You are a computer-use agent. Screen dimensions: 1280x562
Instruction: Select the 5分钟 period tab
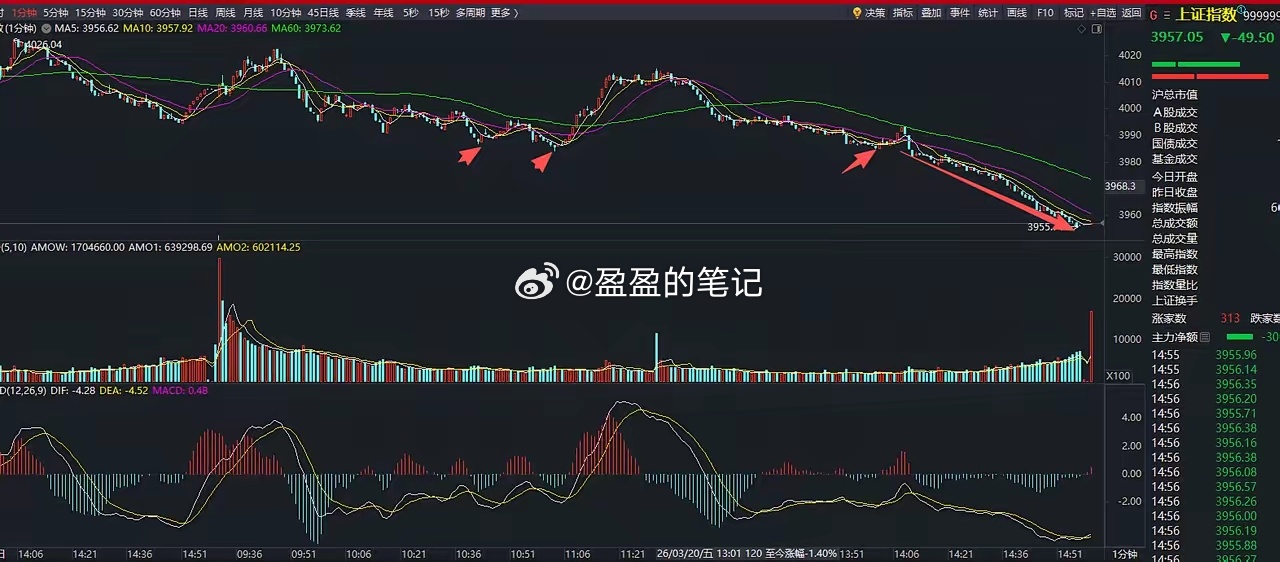point(56,13)
